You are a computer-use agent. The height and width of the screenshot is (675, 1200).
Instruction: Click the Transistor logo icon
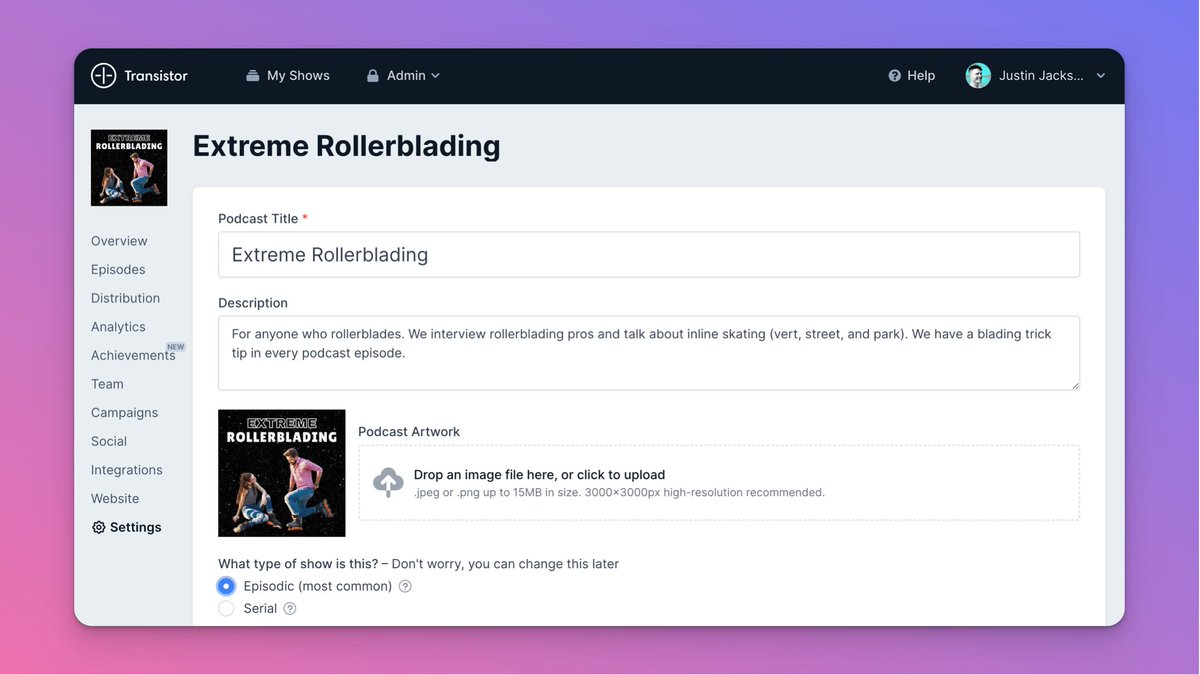tap(104, 76)
